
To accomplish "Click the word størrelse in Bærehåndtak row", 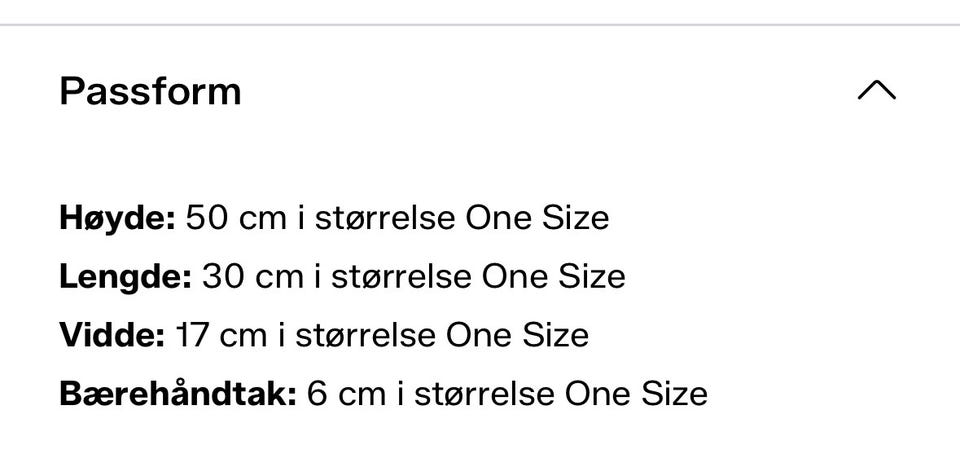I will click(x=484, y=393).
